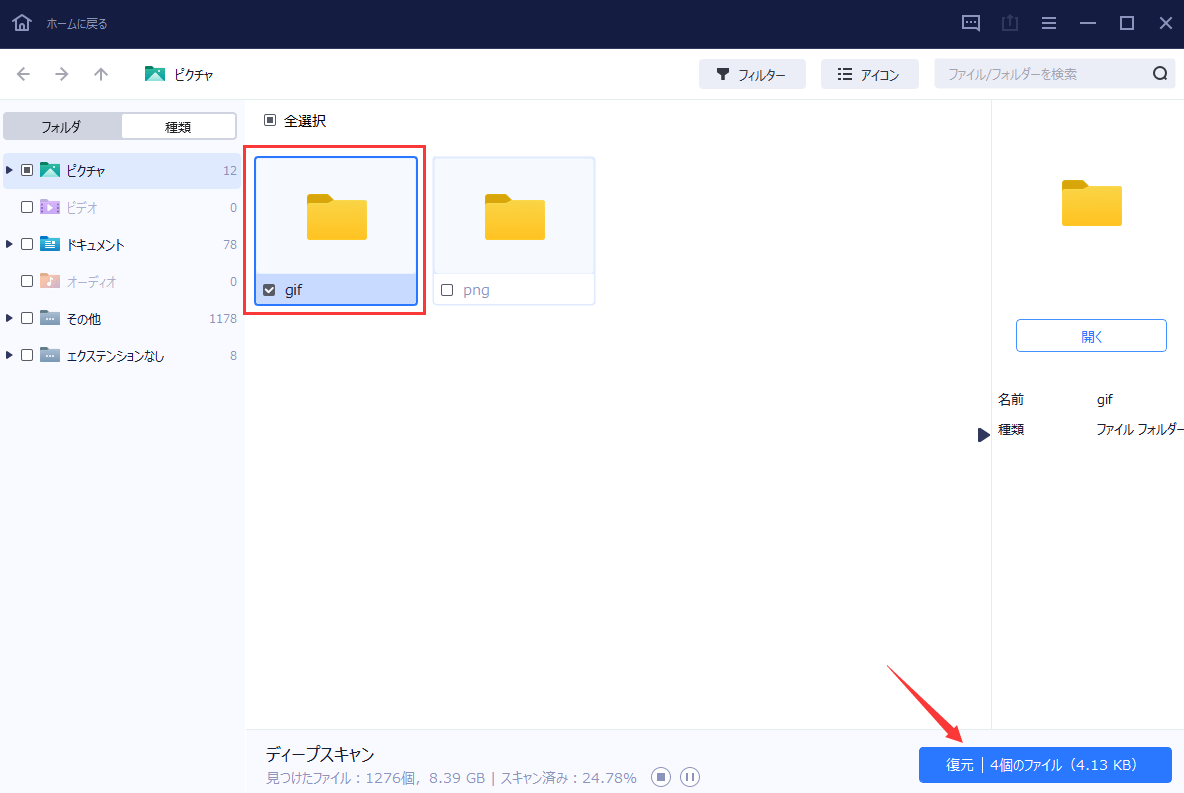This screenshot has width=1184, height=793.
Task: Click the search magnifier icon
Action: [1160, 73]
